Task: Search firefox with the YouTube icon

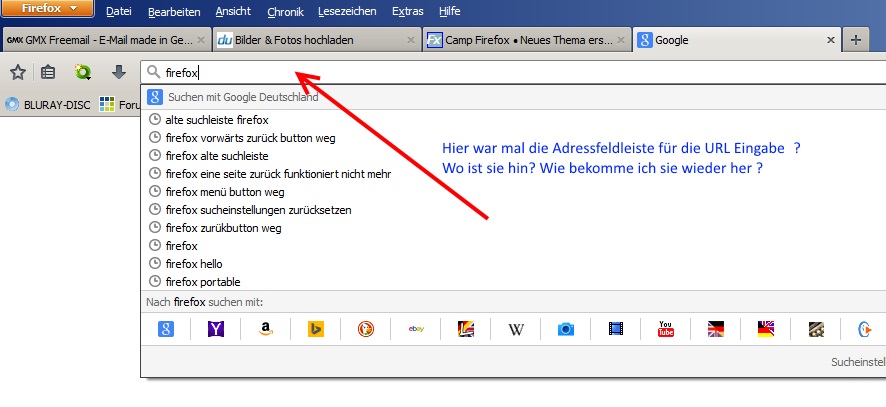Action: [666, 329]
